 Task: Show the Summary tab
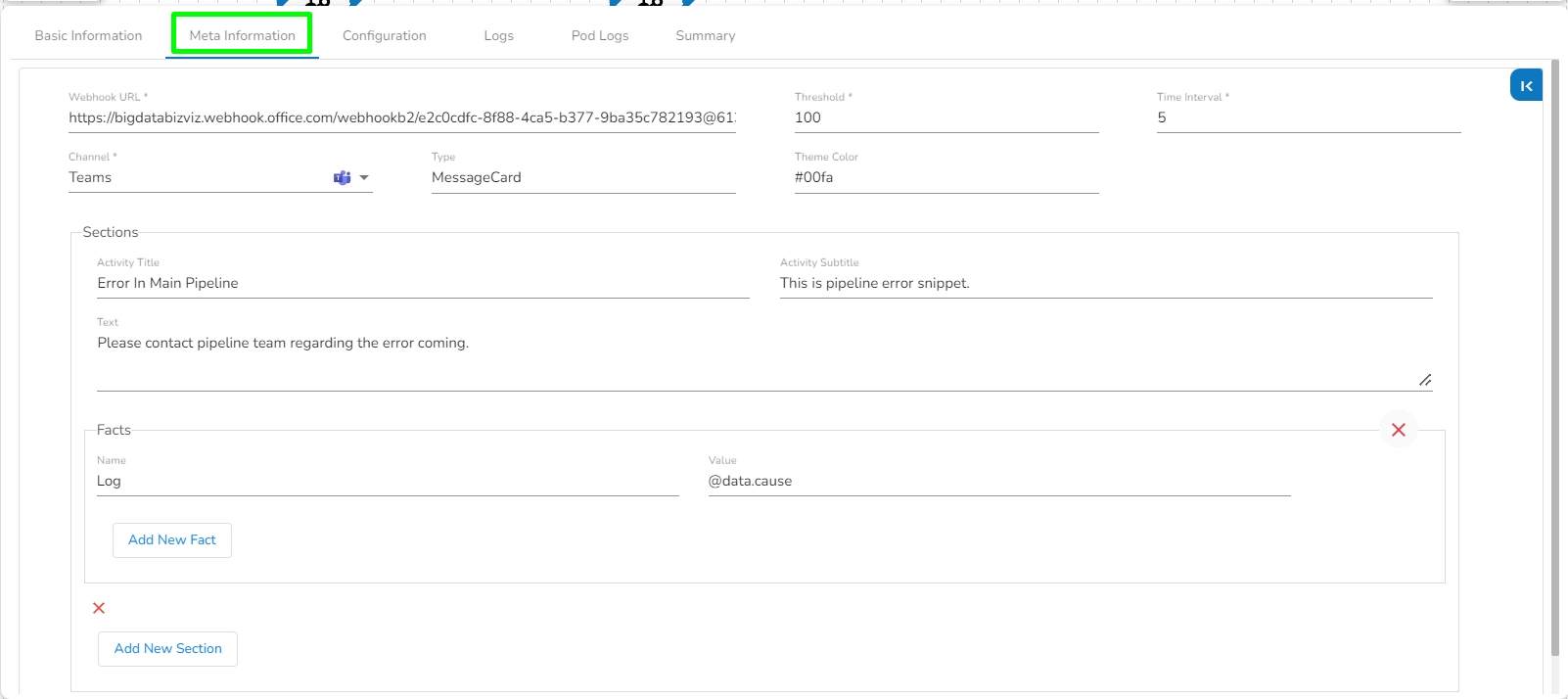[x=705, y=35]
